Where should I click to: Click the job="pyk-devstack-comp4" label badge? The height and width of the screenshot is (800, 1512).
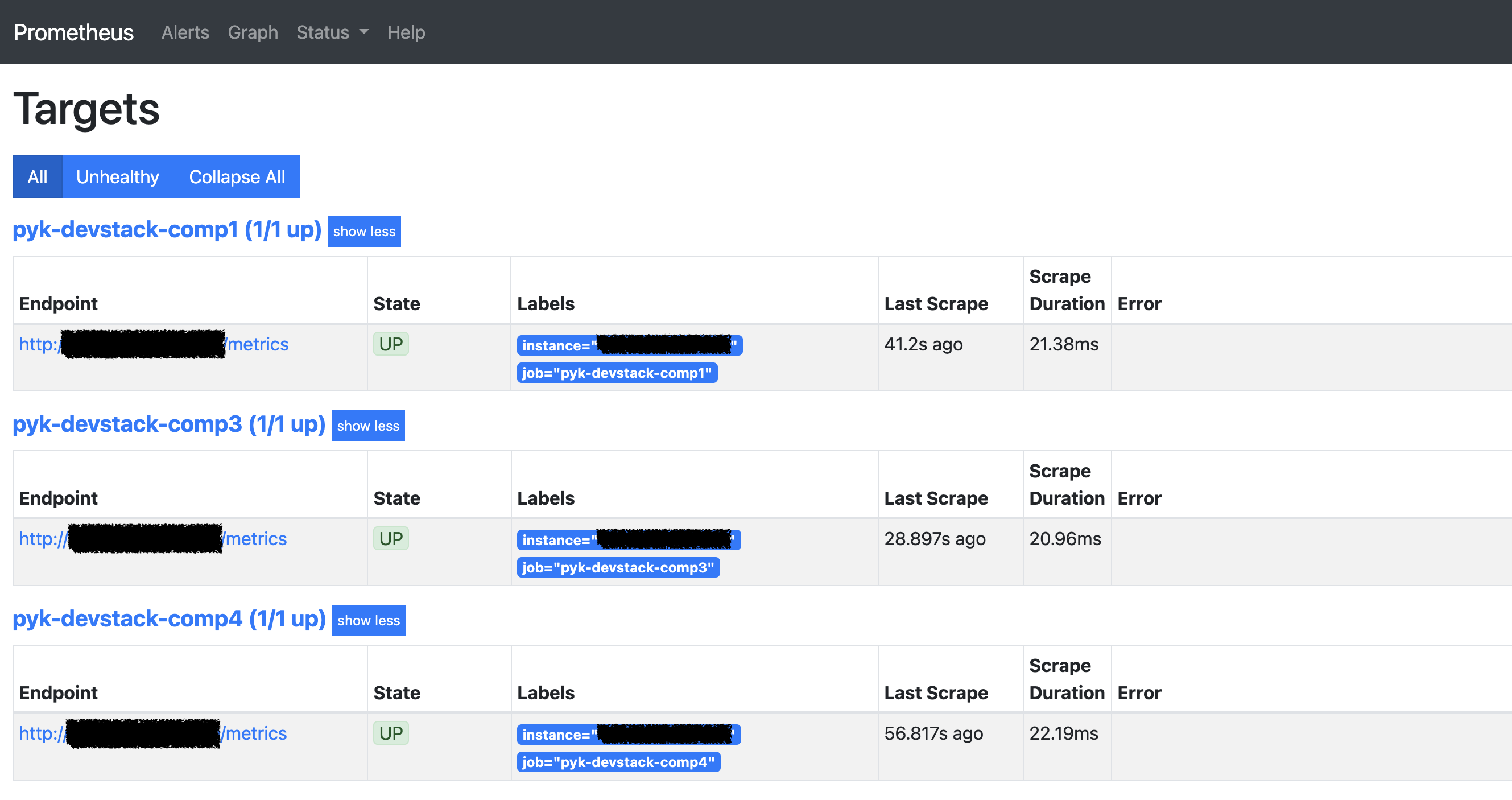618,762
